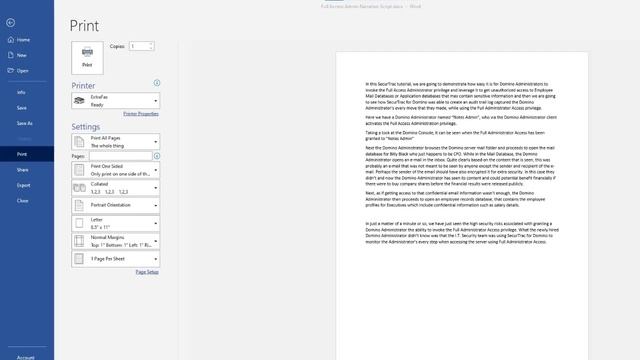Click the Open folder icon
Screen dimensions: 640x360
(x=11, y=71)
